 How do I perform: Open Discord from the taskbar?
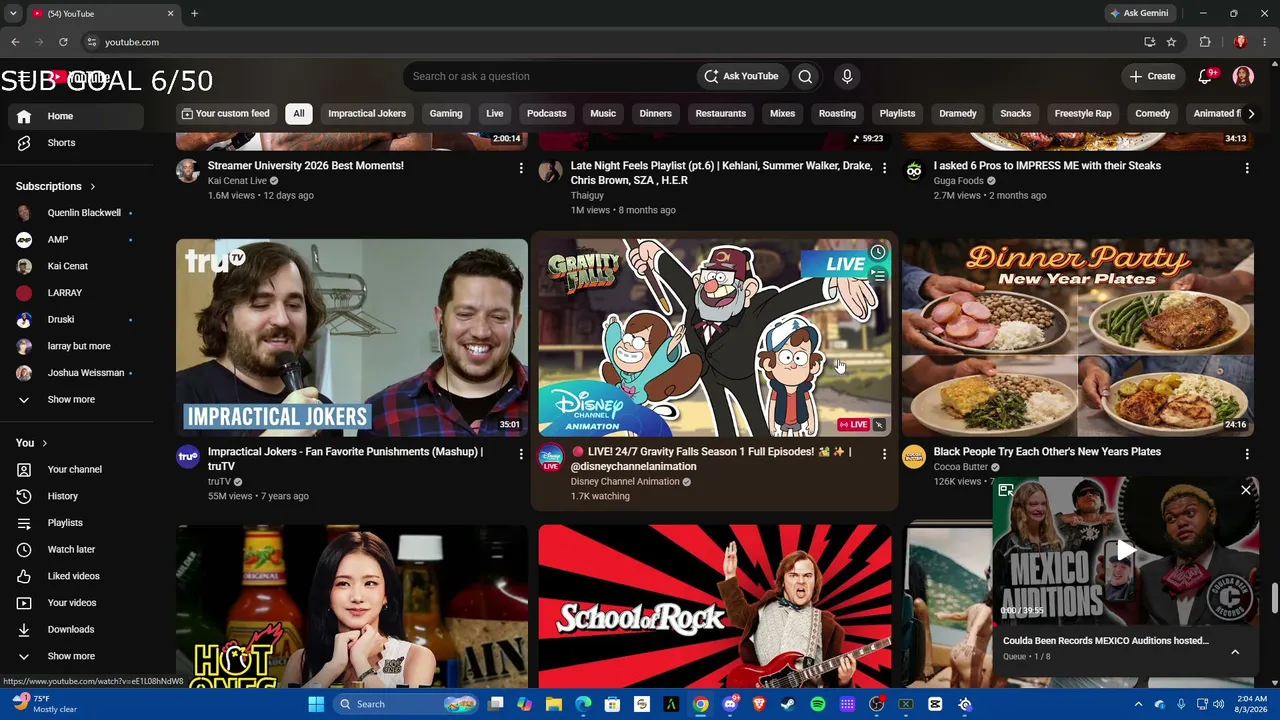tap(730, 704)
